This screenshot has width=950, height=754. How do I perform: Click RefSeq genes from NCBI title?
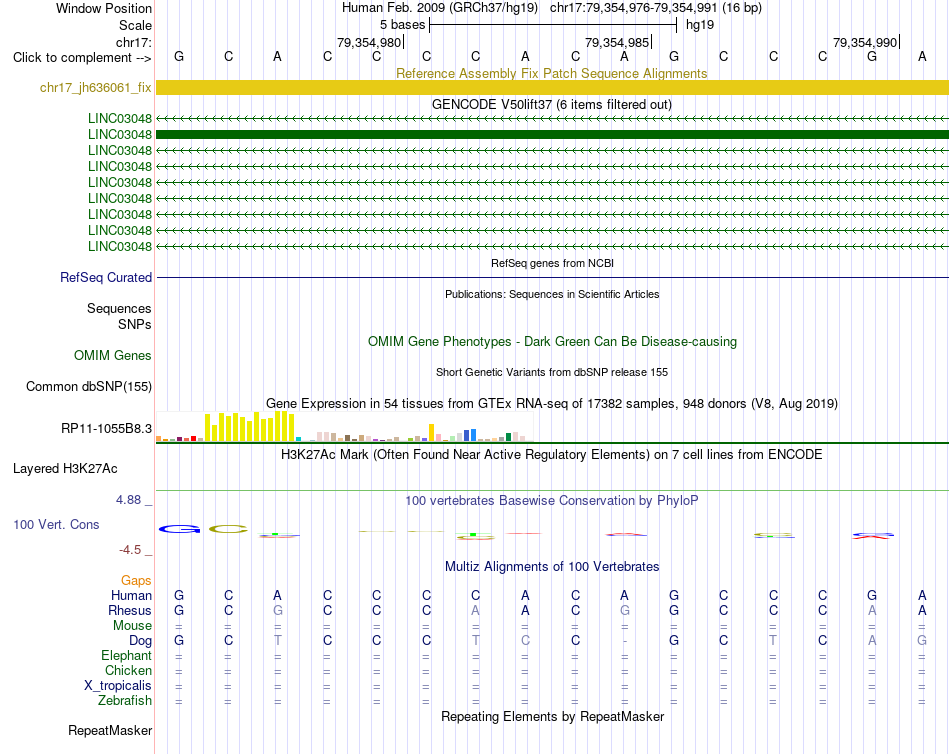(x=552, y=263)
